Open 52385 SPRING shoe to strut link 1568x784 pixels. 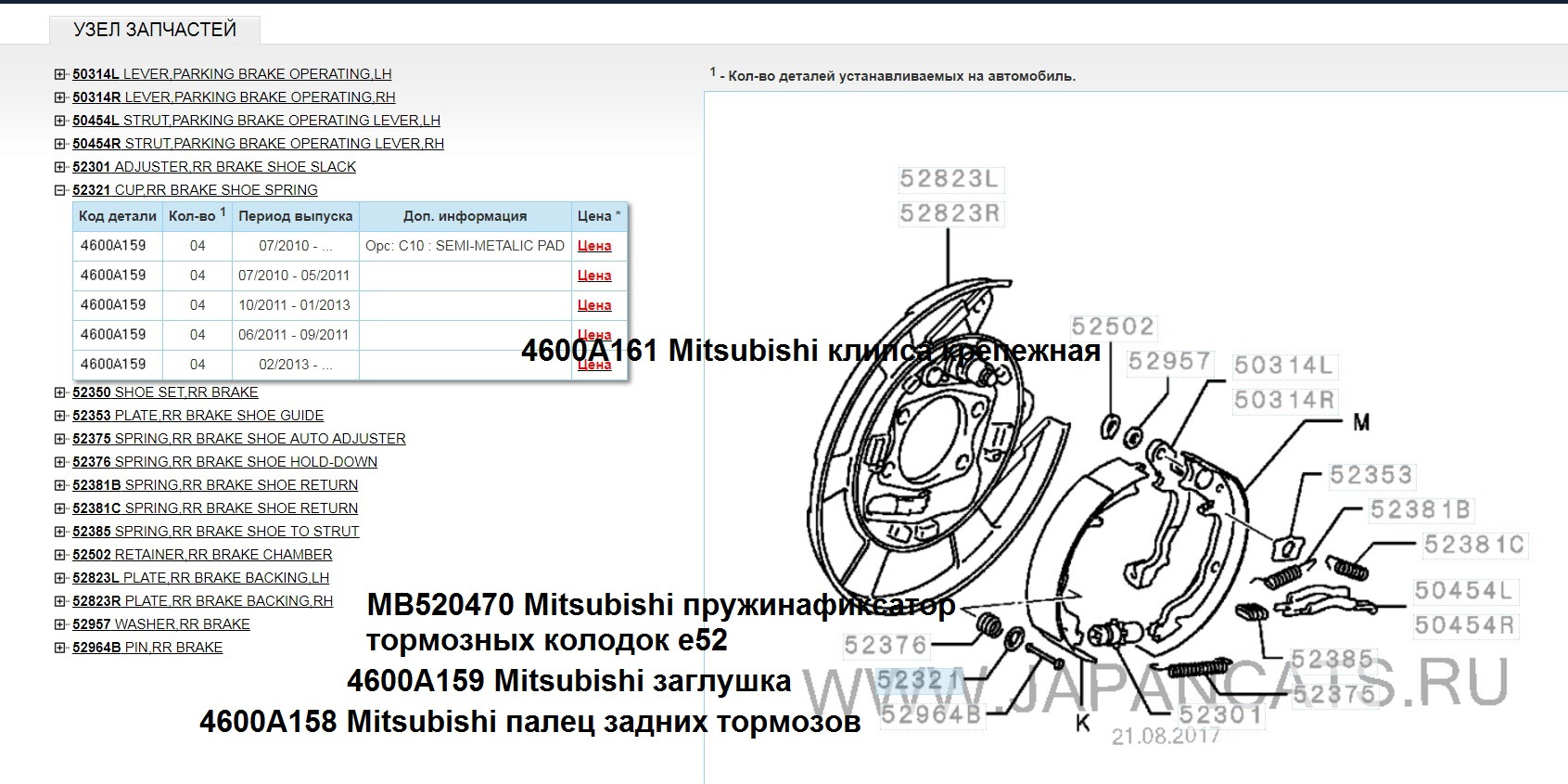point(215,532)
